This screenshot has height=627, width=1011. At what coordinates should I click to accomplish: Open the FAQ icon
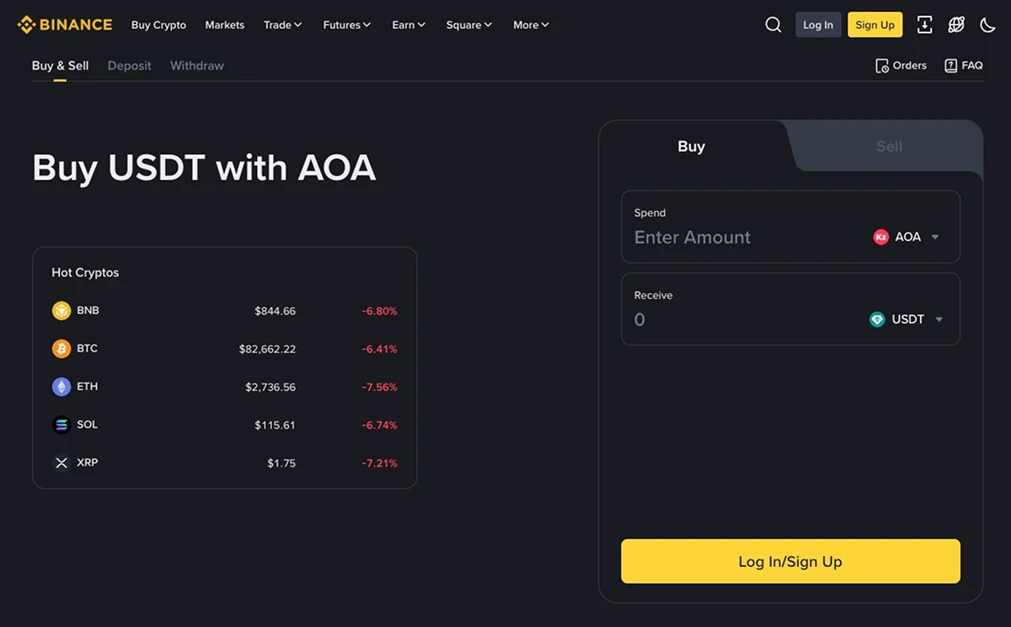[950, 64]
